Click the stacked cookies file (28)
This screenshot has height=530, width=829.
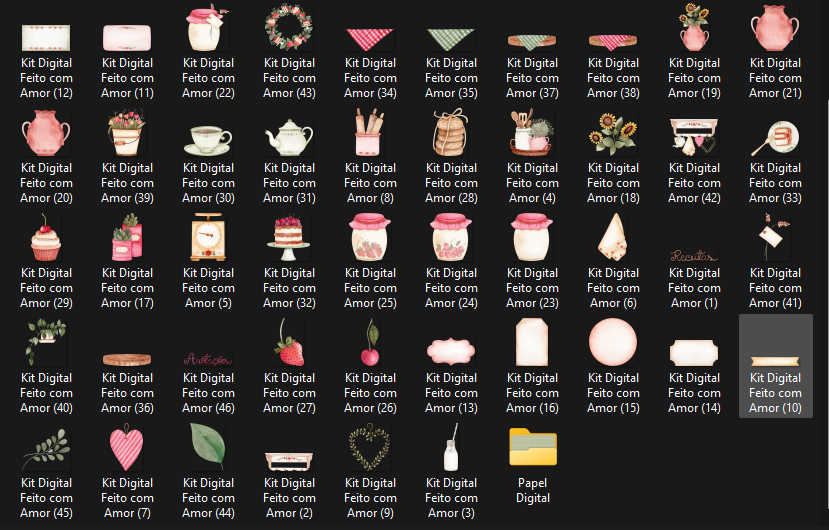point(451,157)
